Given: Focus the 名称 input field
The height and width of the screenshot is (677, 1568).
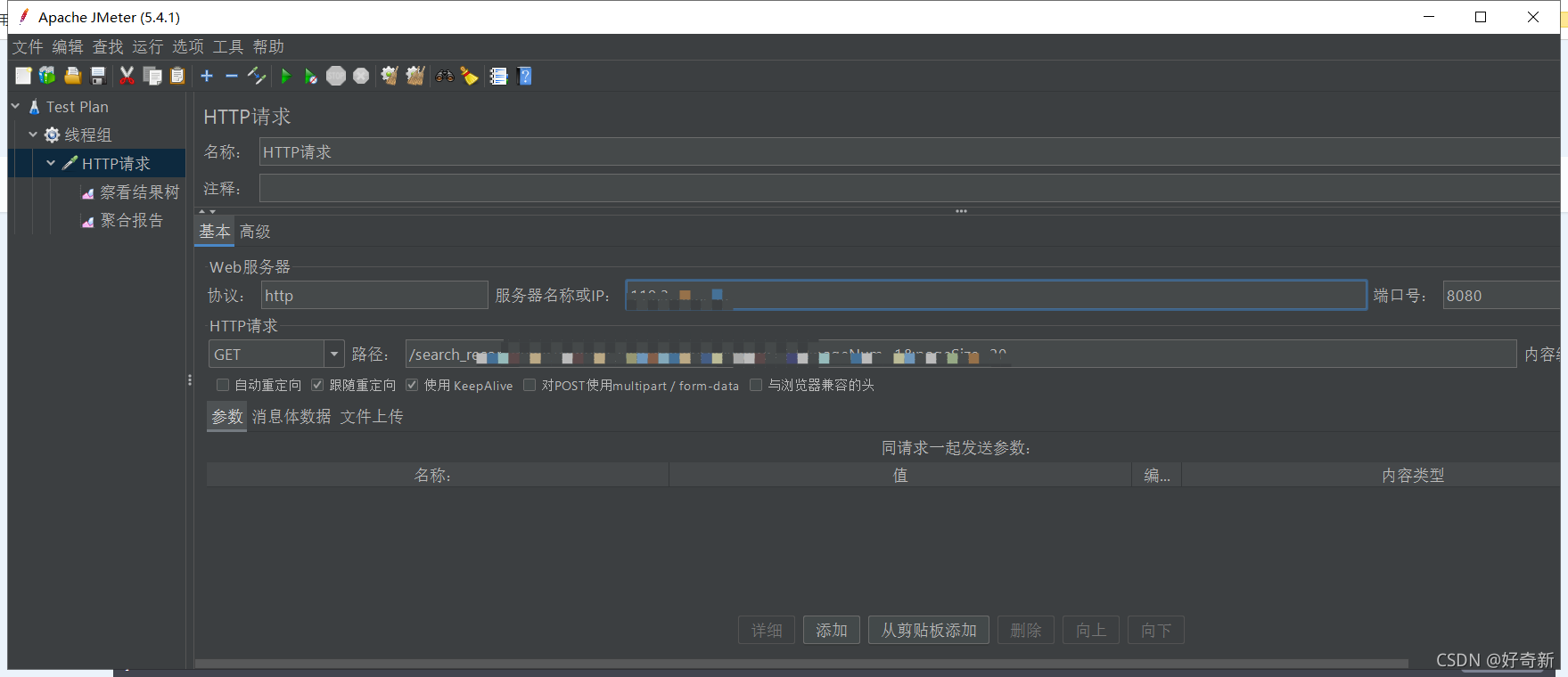Looking at the screenshot, I should click(909, 152).
